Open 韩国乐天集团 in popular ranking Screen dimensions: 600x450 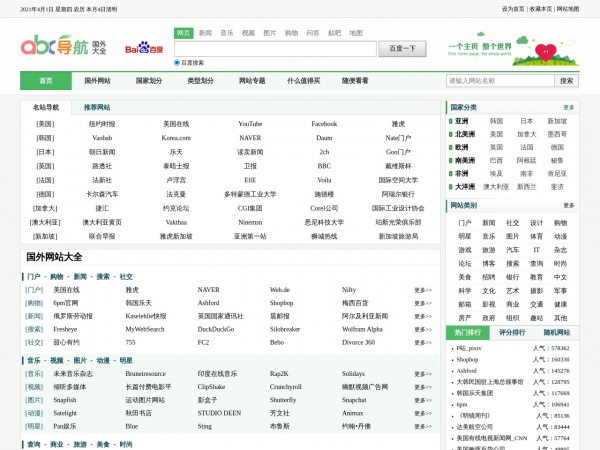474,393
